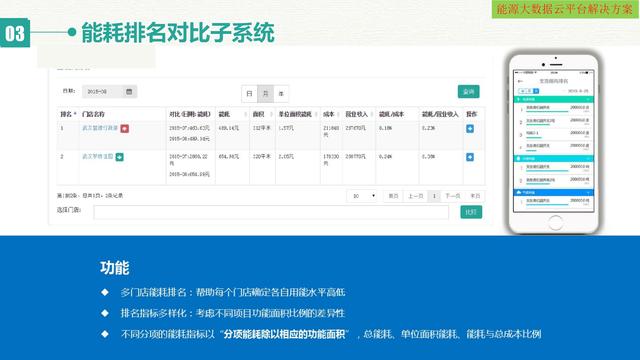
Task: Click the green 查询 query button
Action: pyautogui.click(x=469, y=92)
